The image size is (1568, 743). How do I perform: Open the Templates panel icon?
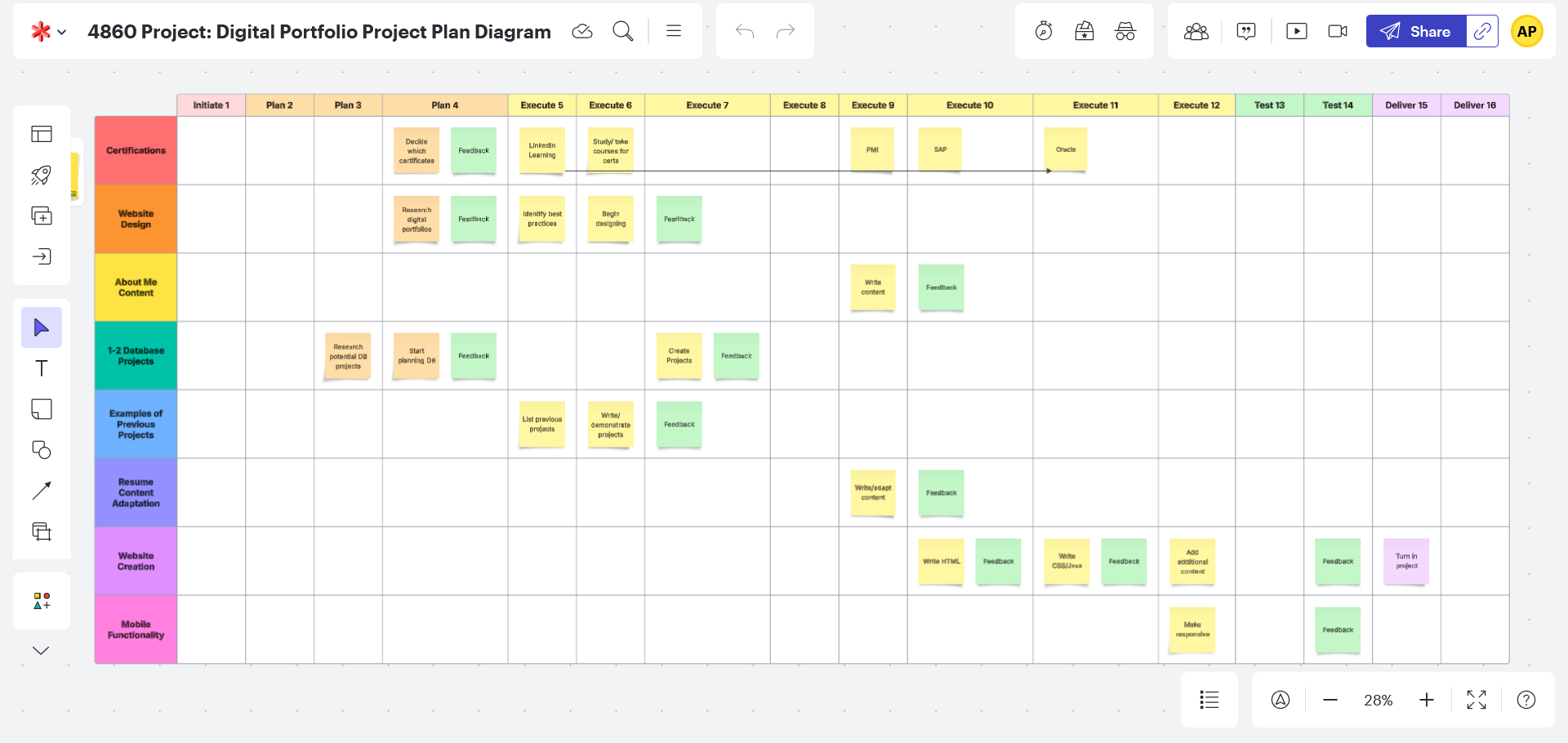(42, 134)
